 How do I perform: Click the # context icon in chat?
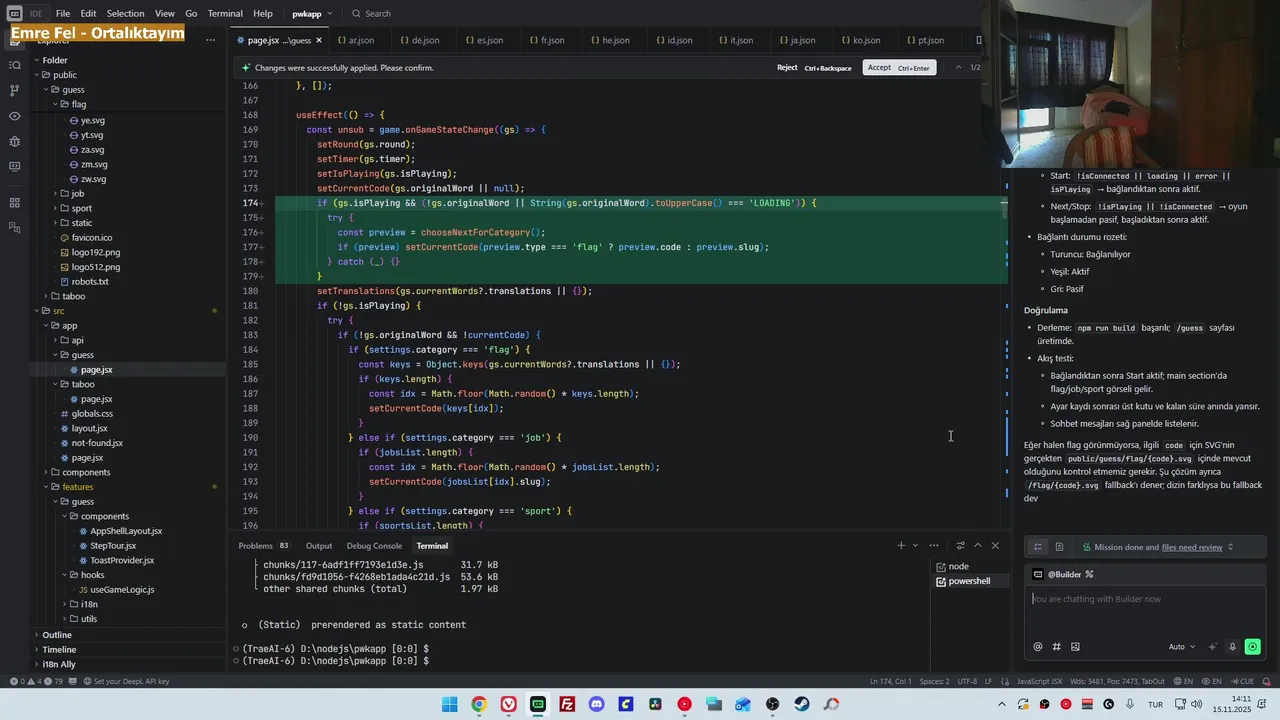coord(1056,647)
